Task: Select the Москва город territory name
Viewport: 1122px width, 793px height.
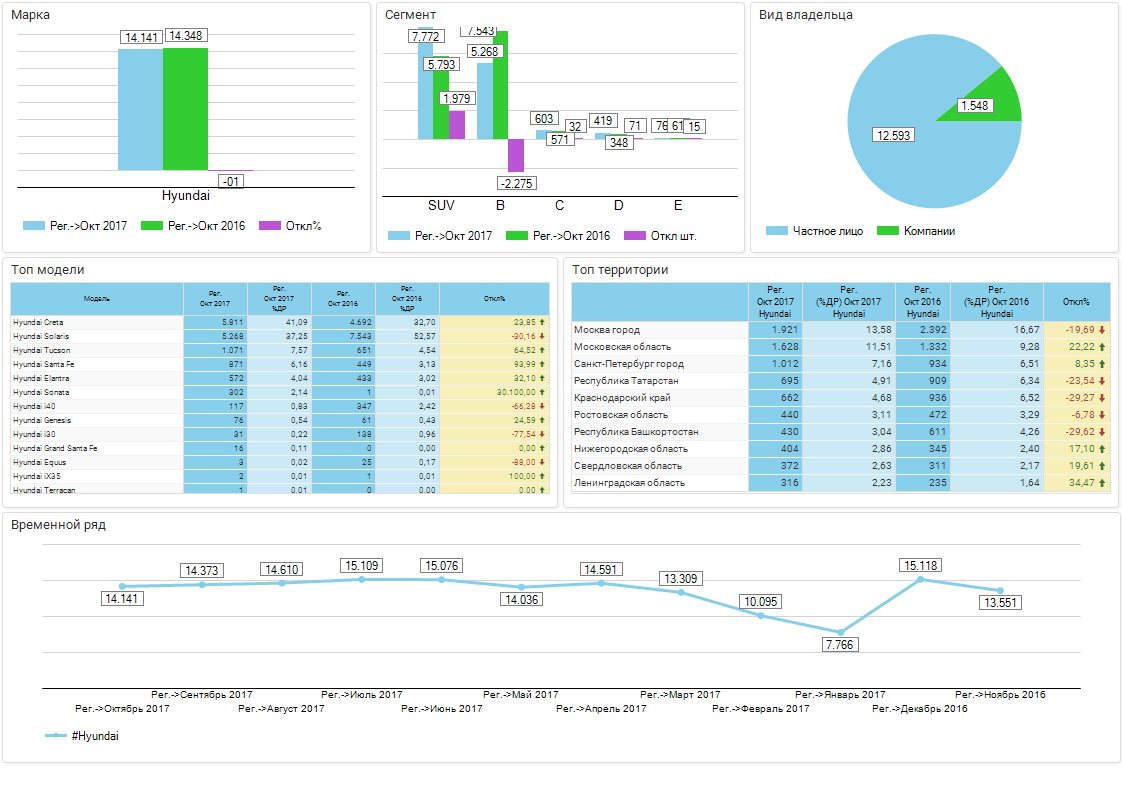Action: click(607, 330)
